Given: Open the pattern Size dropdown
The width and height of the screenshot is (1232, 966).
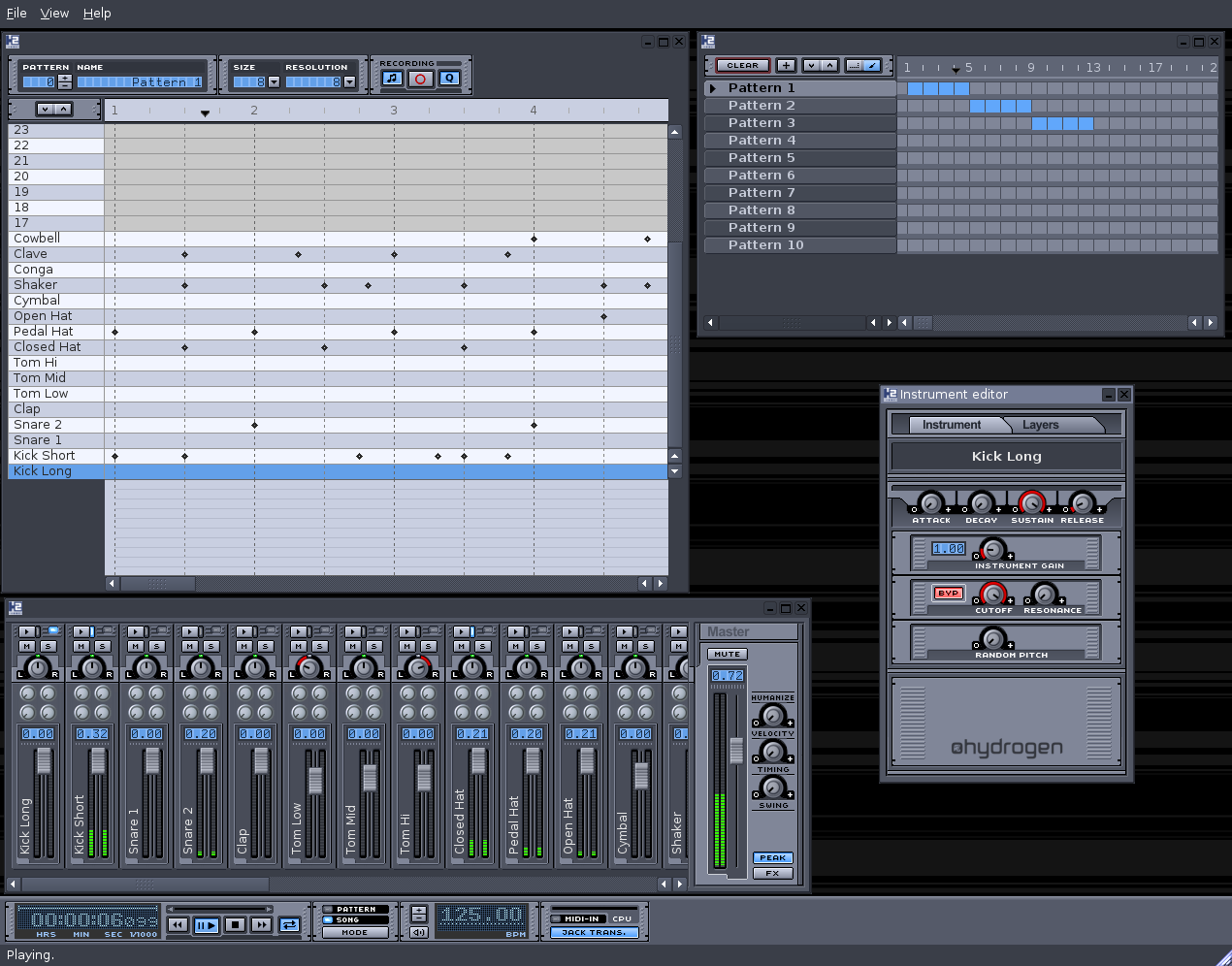Looking at the screenshot, I should click(x=274, y=82).
